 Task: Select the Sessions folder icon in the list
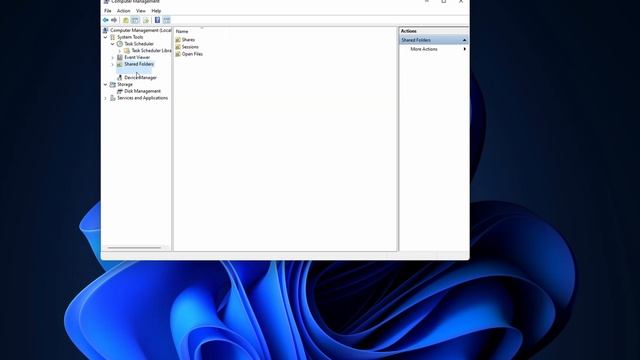[178, 47]
